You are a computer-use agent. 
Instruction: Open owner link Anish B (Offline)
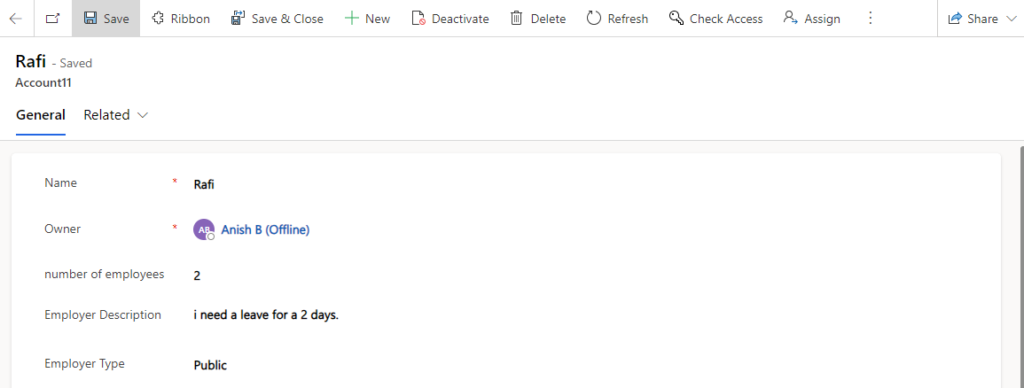pos(265,230)
